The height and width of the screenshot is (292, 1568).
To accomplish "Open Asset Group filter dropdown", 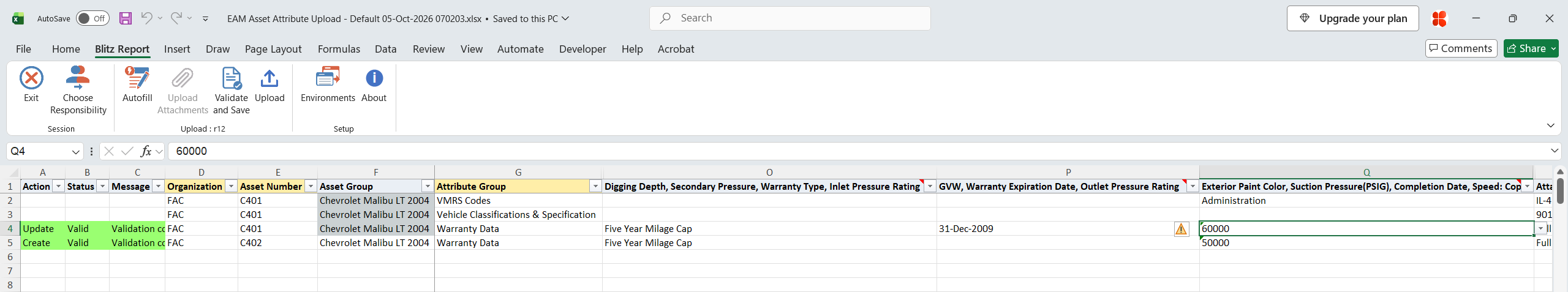I will click(x=428, y=187).
